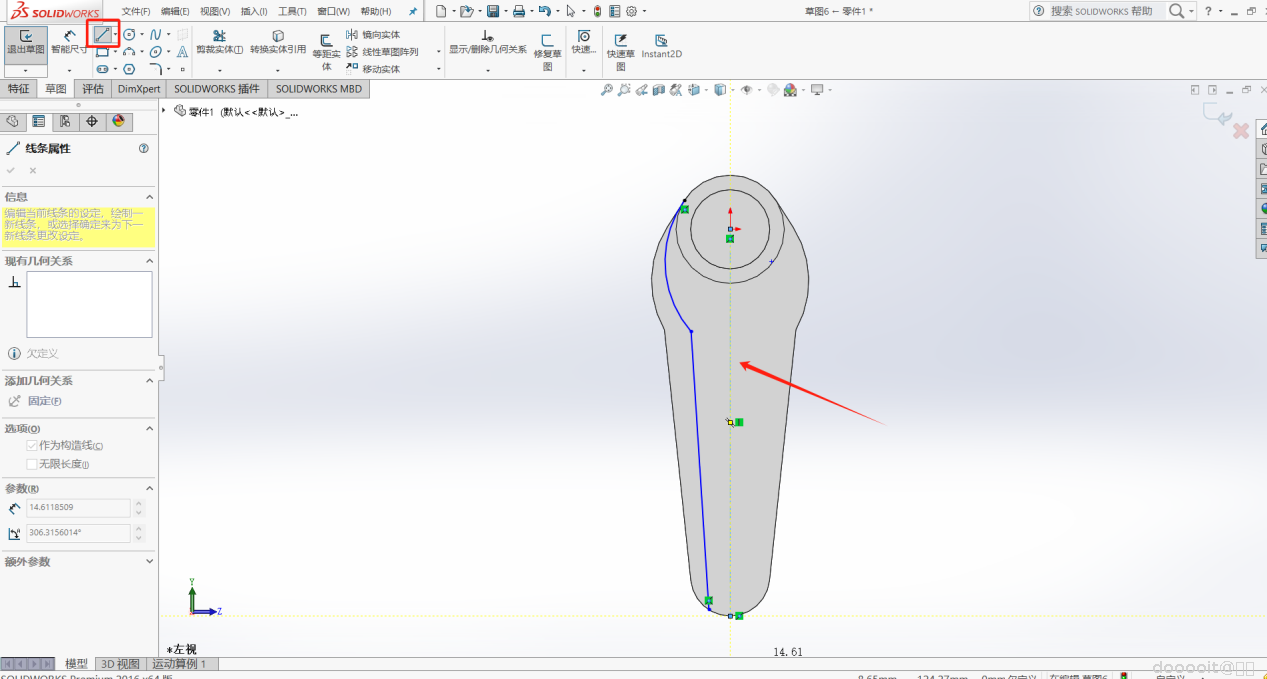Click Convert Entities (转换实体引用) icon

(x=278, y=42)
